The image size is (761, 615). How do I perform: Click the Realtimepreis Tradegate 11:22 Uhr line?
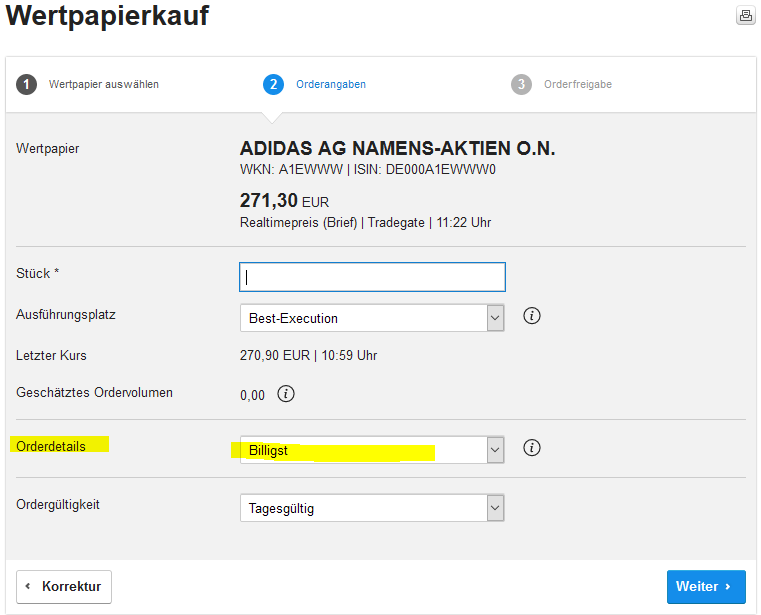(365, 223)
